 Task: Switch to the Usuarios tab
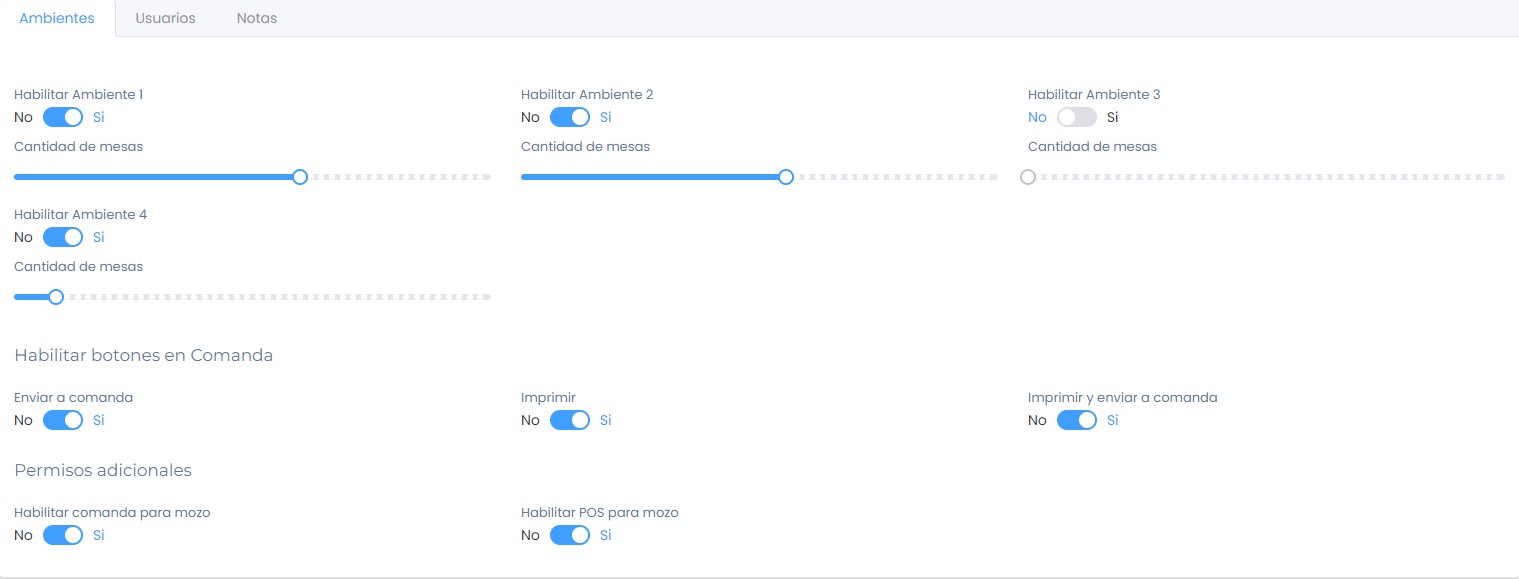pos(165,18)
